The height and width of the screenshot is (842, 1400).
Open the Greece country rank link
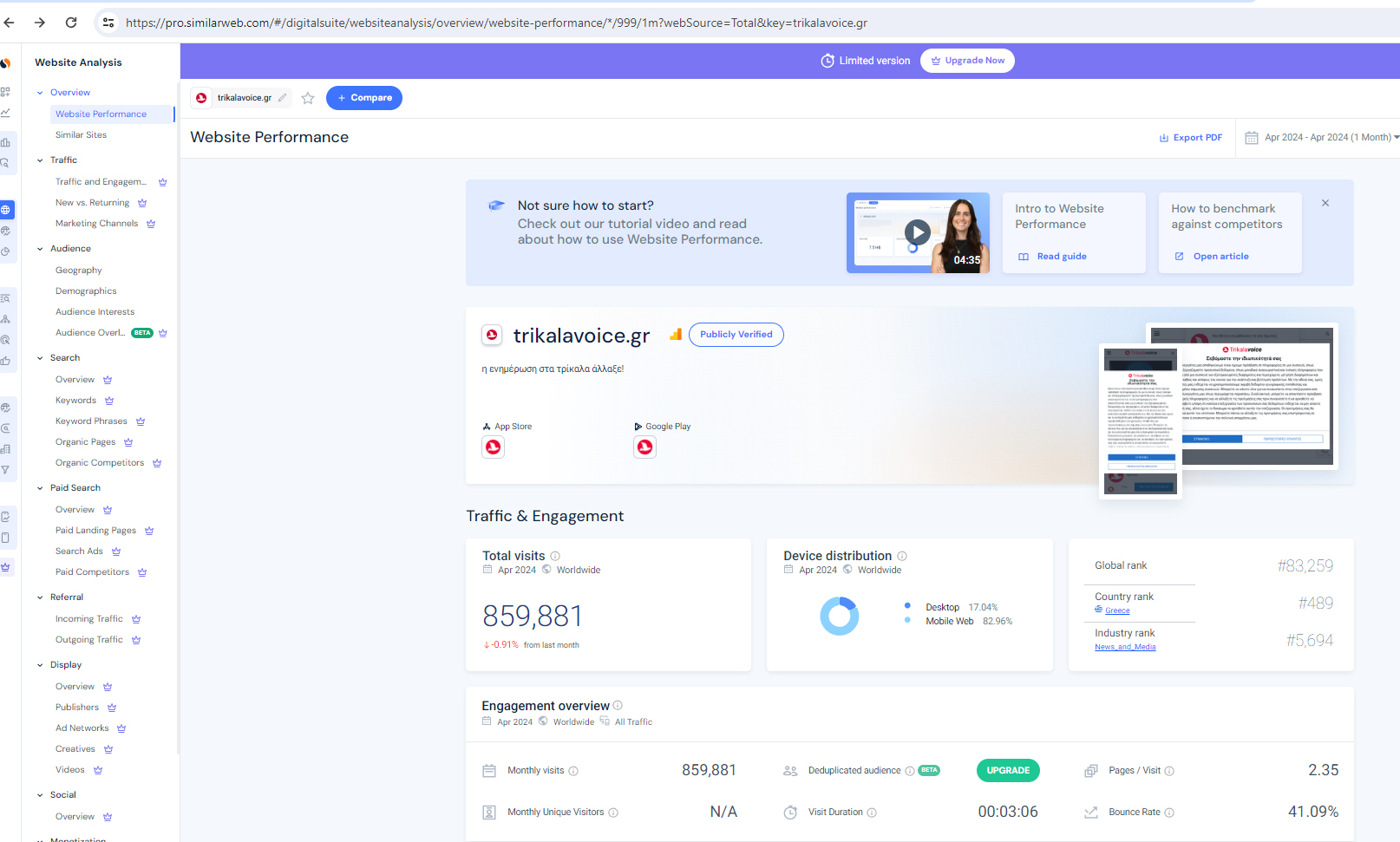pos(1117,610)
